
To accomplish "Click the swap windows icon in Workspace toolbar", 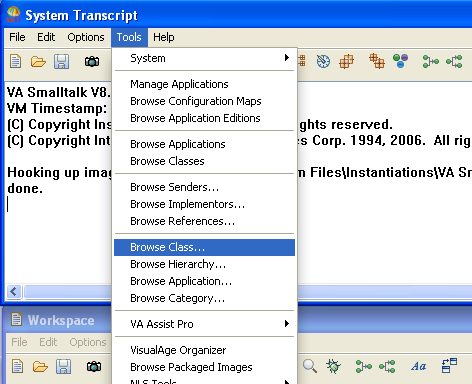I will [x=449, y=366].
